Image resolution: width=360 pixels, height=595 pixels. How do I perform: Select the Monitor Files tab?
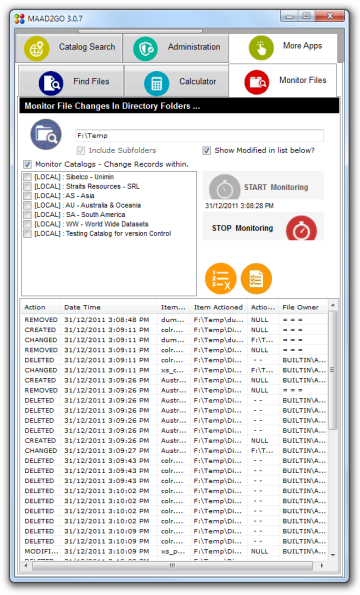coord(283,80)
